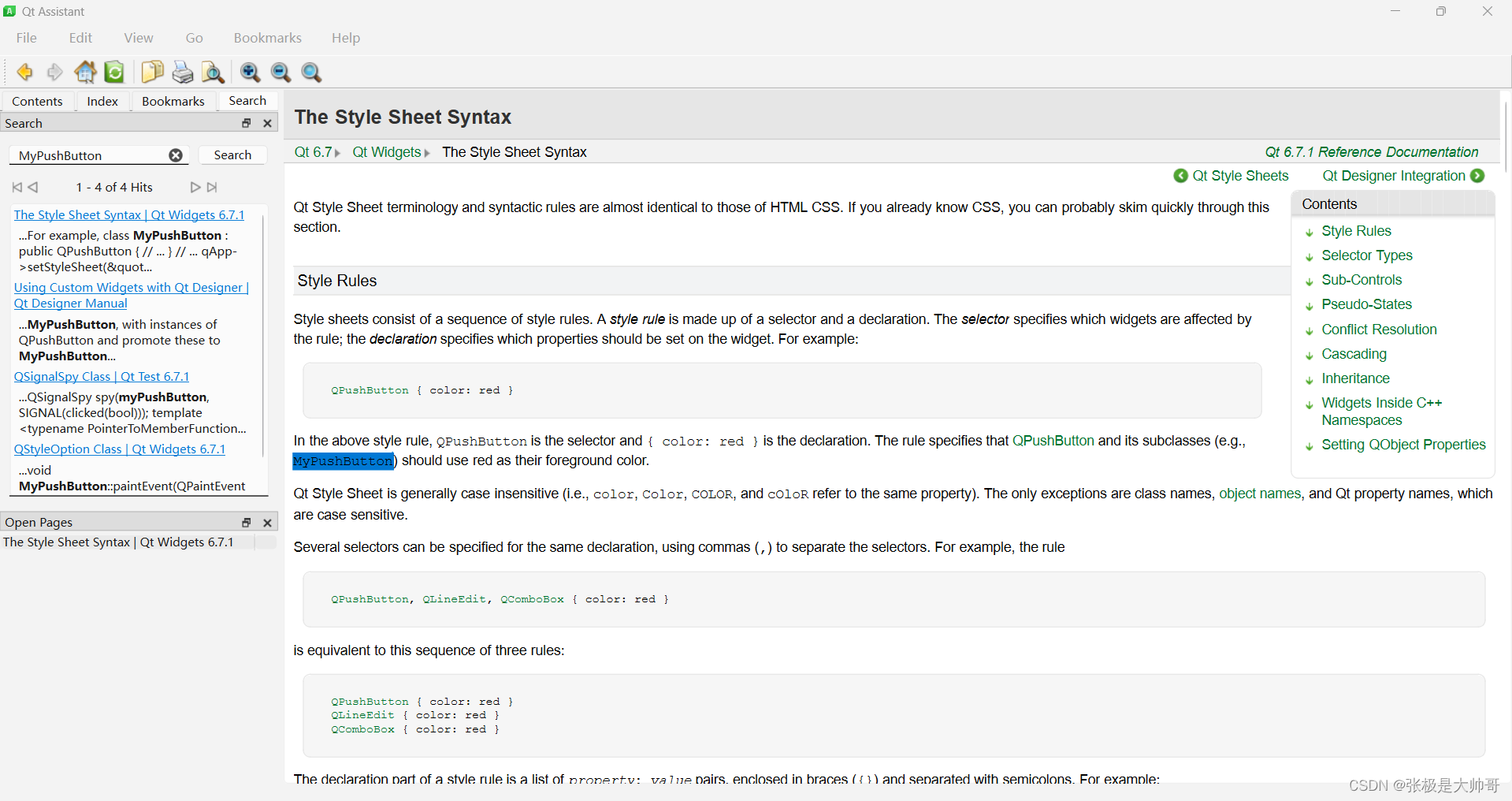Zoom in using the magnifier plus icon
1512x801 pixels.
pyautogui.click(x=250, y=73)
